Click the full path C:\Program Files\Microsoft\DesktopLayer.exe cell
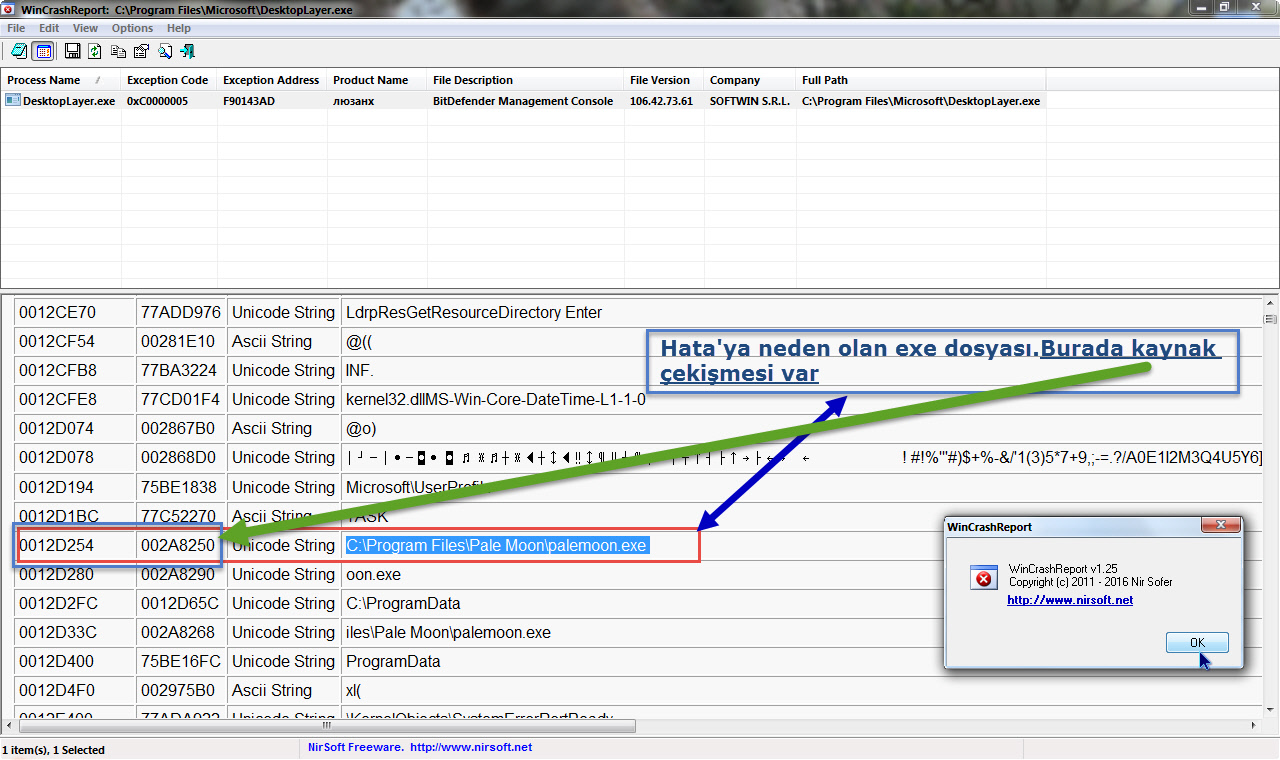The image size is (1280, 760). pyautogui.click(x=921, y=101)
